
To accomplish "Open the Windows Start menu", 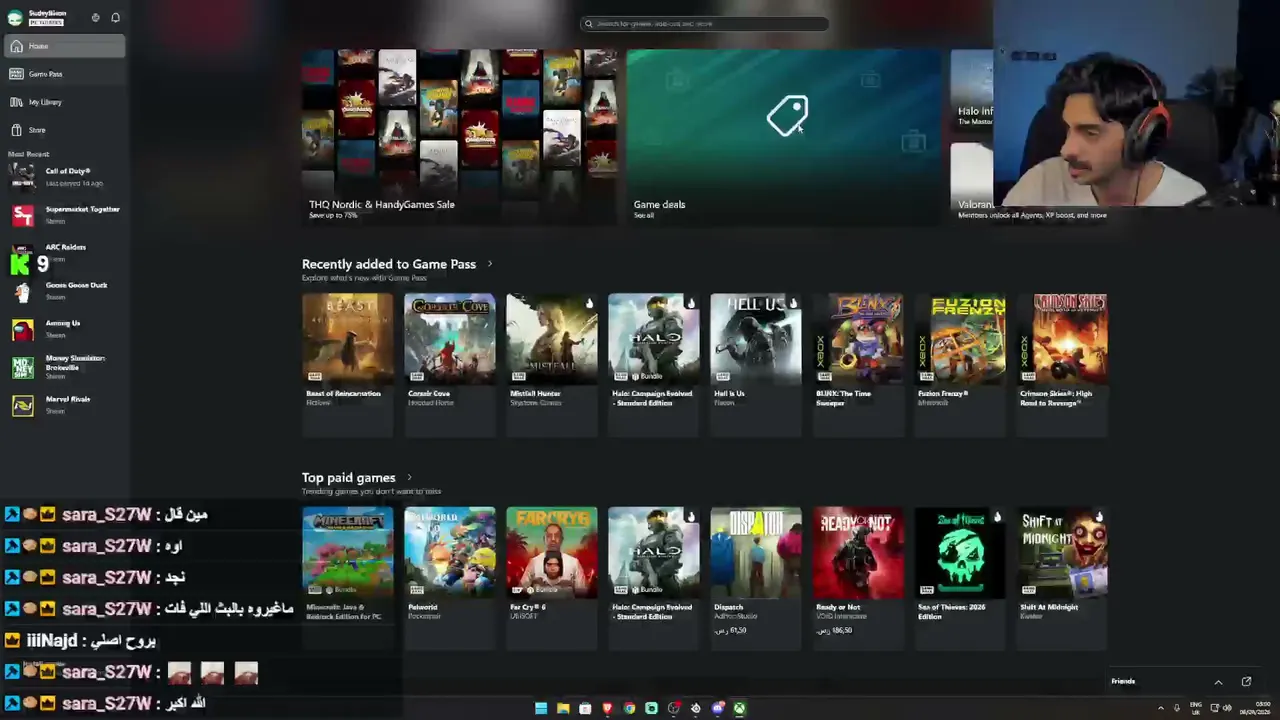I will [x=541, y=709].
